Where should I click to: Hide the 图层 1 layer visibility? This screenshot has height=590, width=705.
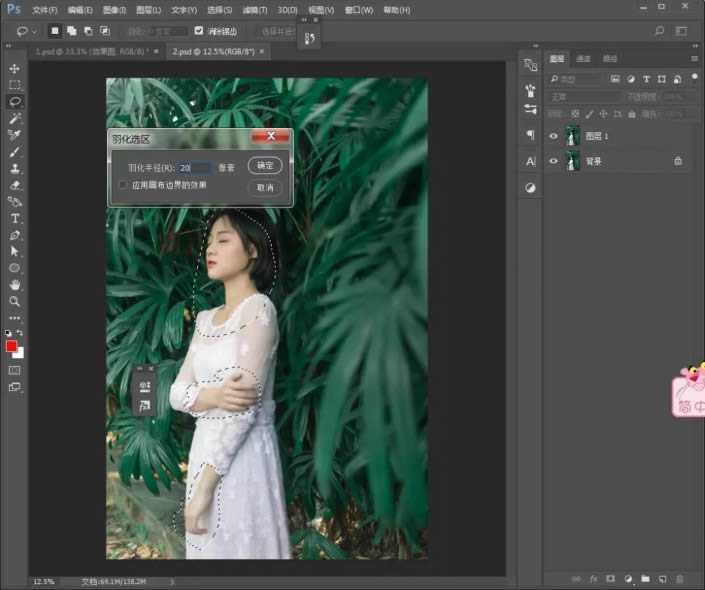[554, 135]
